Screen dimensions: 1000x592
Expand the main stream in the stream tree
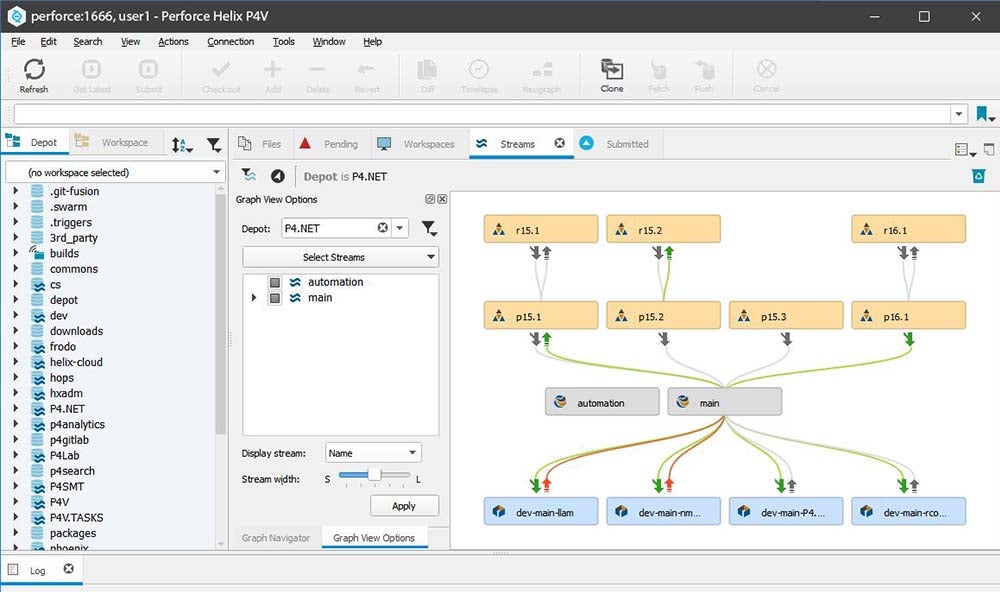(x=253, y=297)
